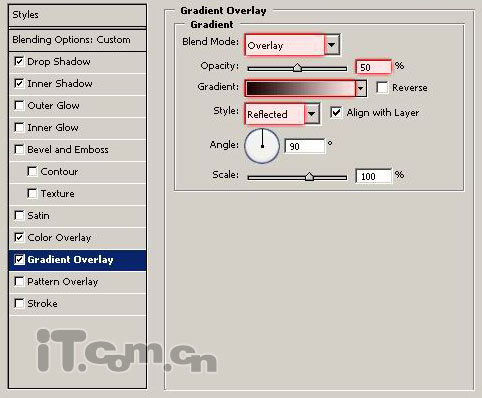This screenshot has width=482, height=398.
Task: Uncheck the Inner Shadow checkbox
Action: 19,83
